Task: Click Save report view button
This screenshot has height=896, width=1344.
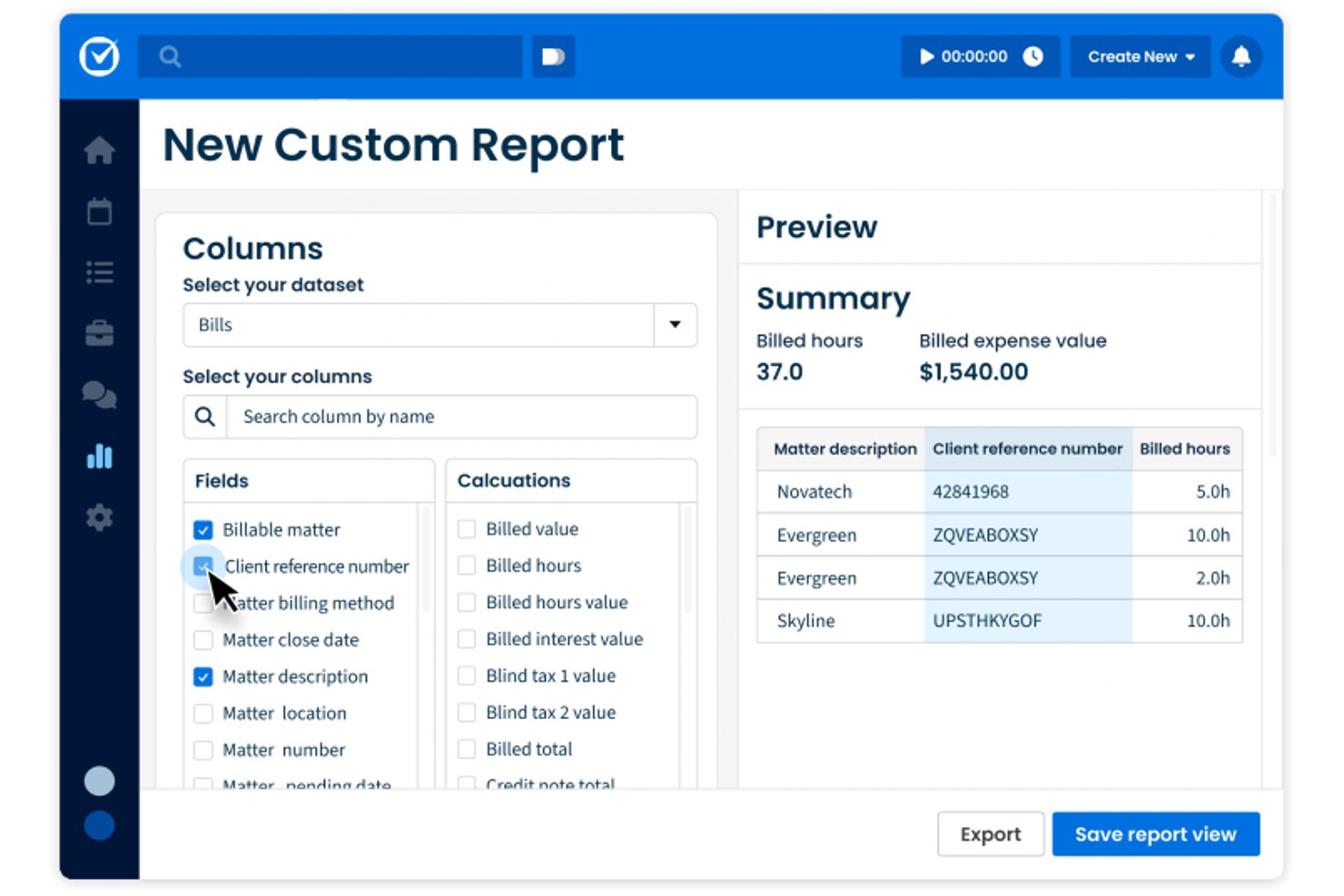Action: point(1155,833)
